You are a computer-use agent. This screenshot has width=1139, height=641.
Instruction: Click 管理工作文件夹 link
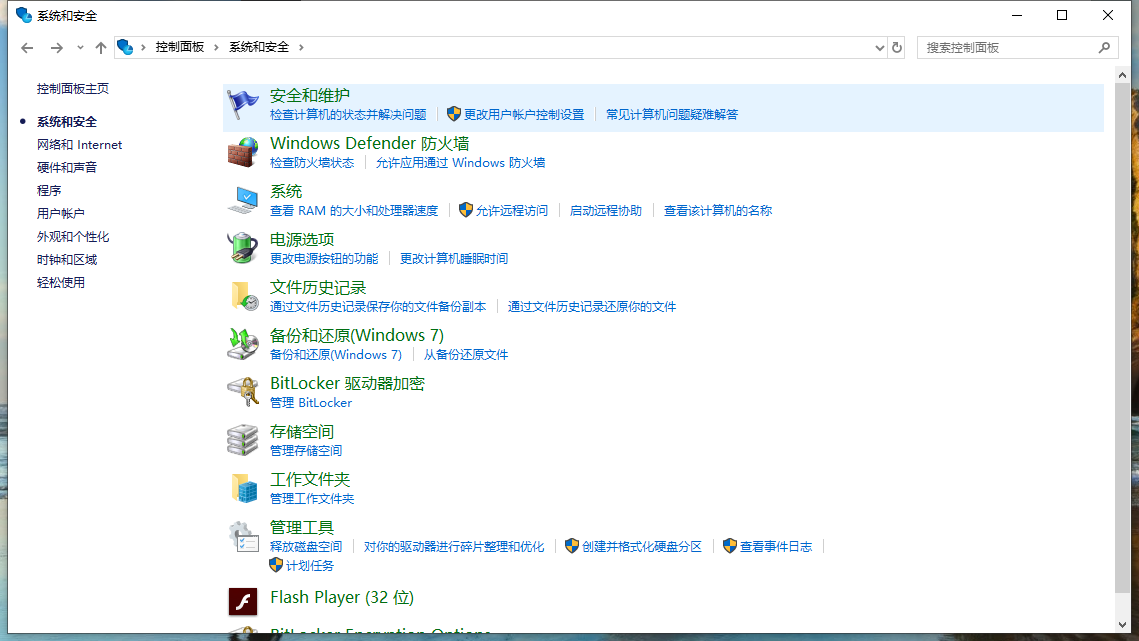coord(312,499)
